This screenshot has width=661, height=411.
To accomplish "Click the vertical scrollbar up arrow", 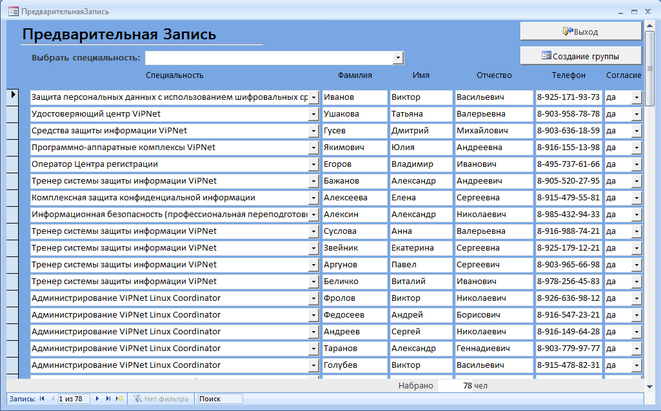I will click(651, 26).
